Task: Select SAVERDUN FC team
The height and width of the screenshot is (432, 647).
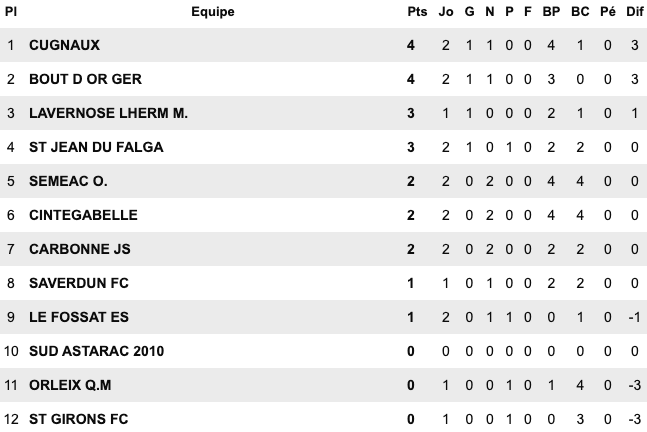Action: point(79,284)
